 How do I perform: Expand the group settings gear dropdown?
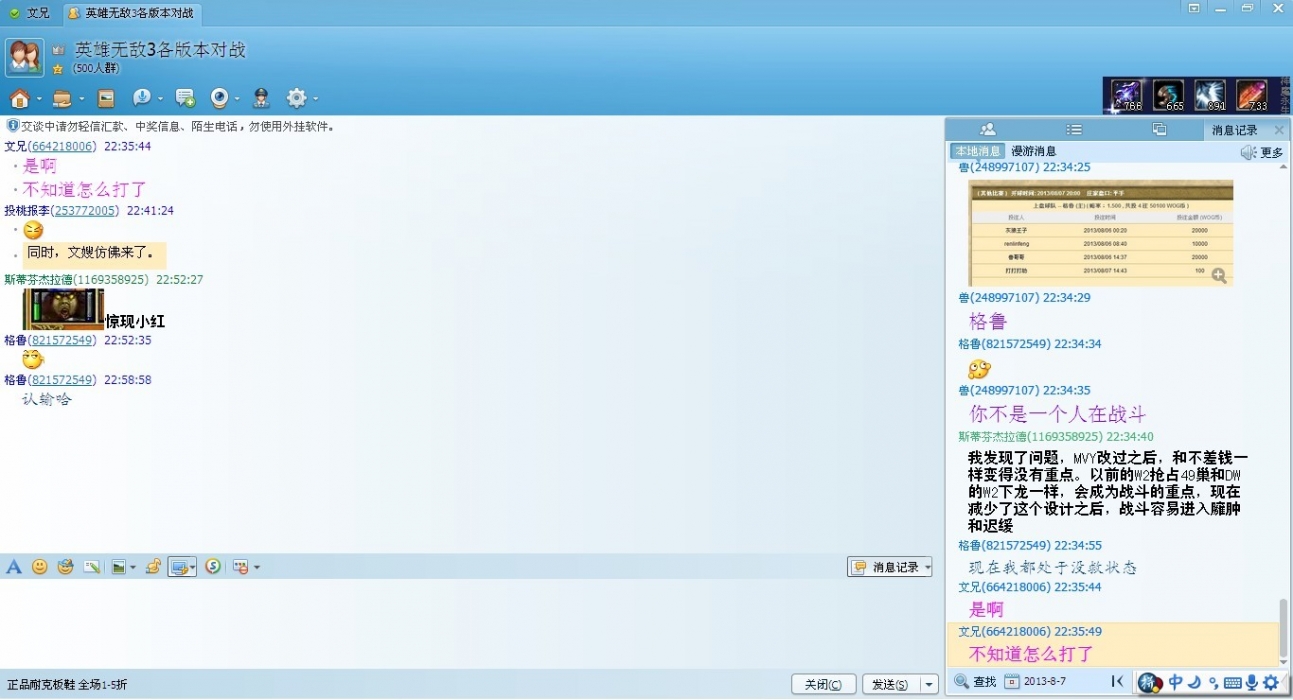(315, 99)
